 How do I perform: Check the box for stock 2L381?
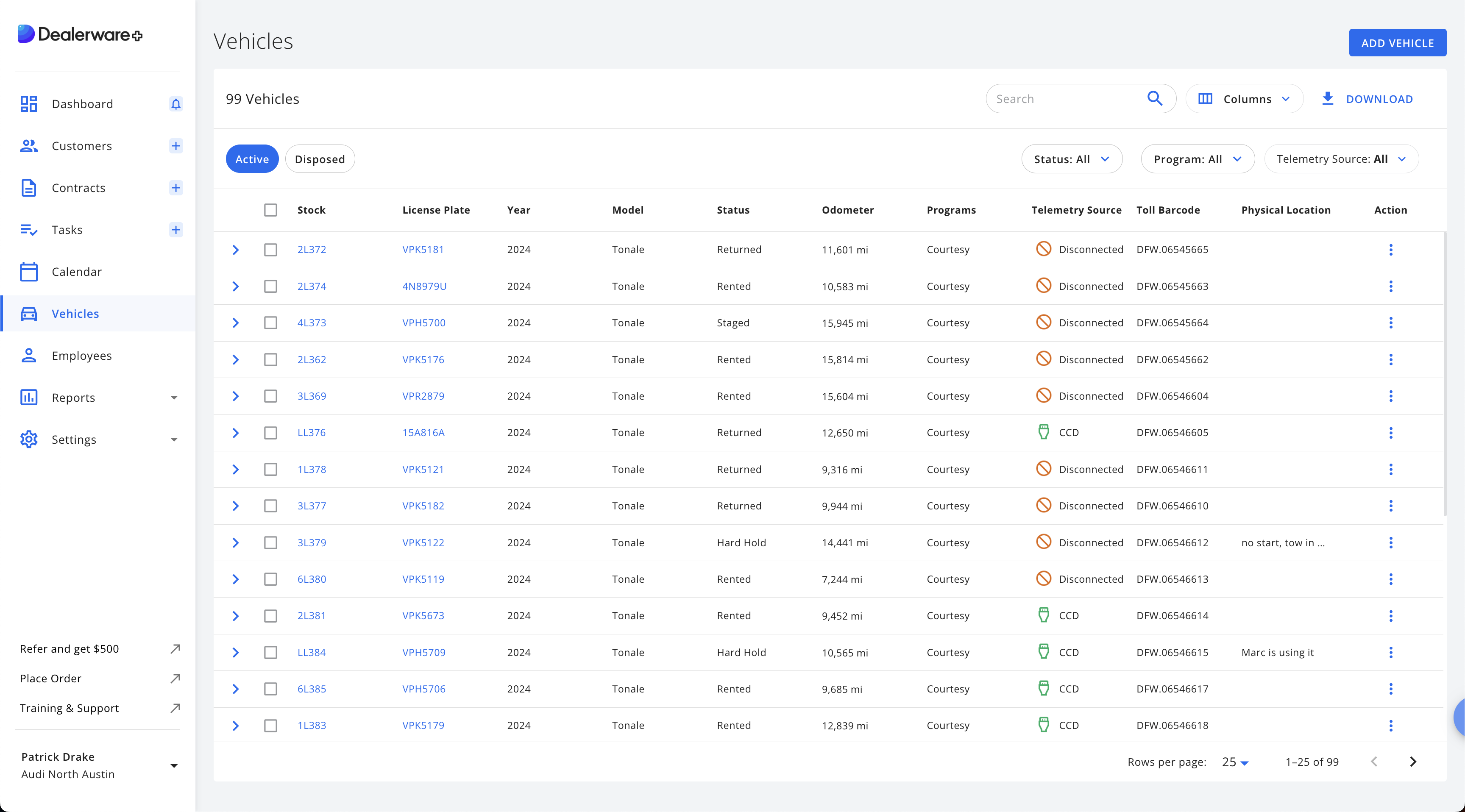tap(271, 616)
